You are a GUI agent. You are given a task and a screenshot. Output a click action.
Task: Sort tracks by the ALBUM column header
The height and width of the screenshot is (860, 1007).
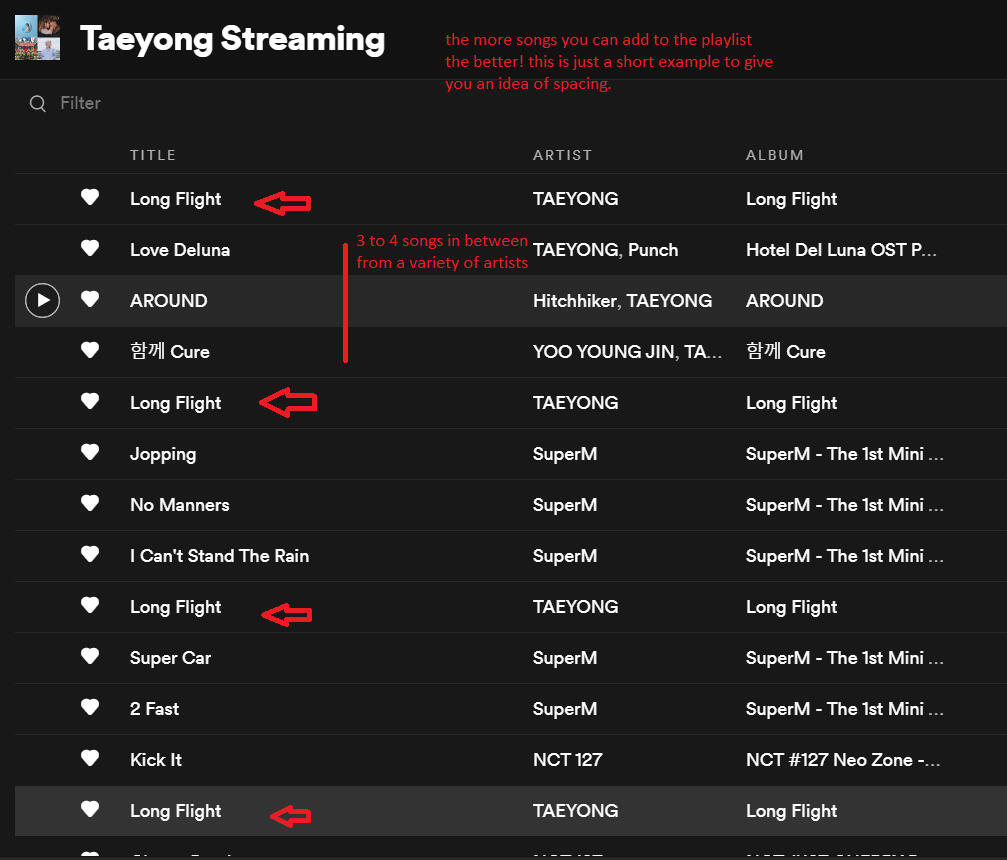(x=774, y=155)
